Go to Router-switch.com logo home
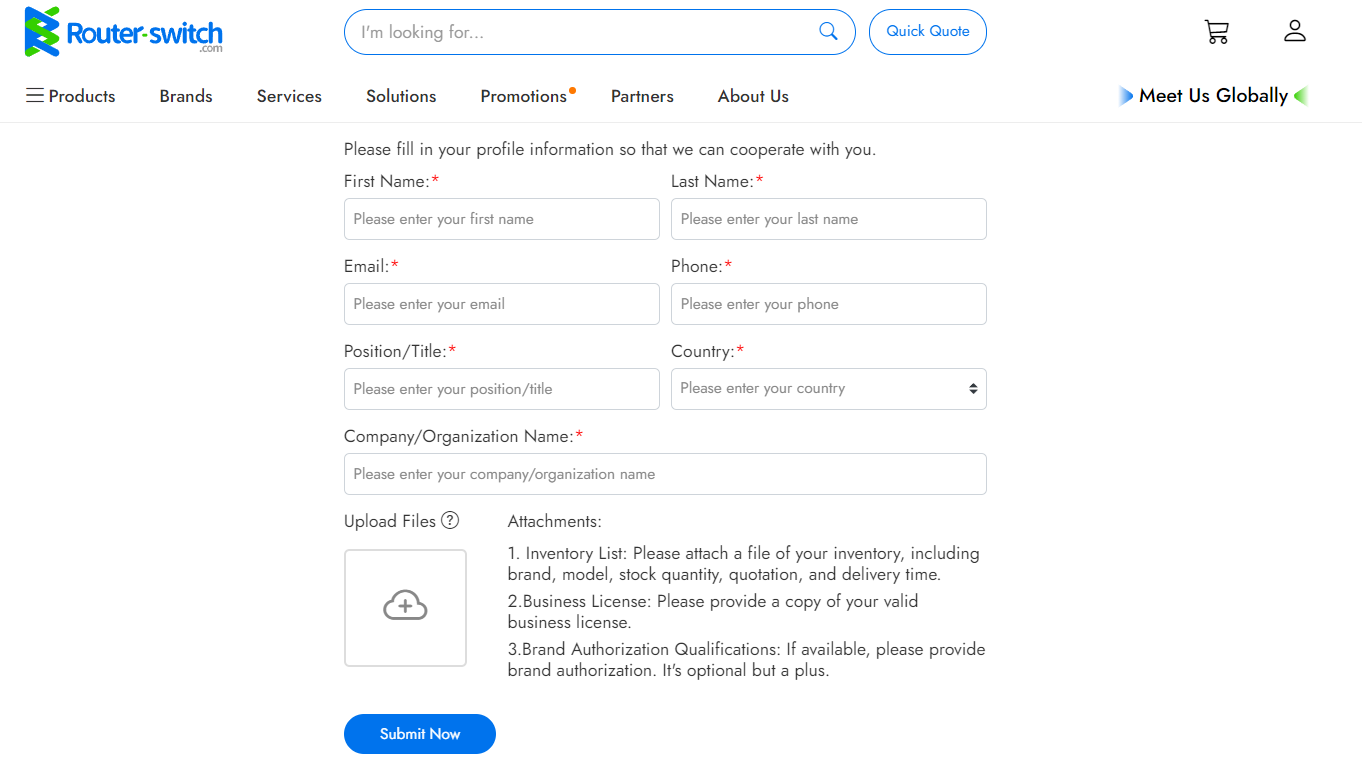Viewport: 1362px width, 769px height. tap(124, 31)
